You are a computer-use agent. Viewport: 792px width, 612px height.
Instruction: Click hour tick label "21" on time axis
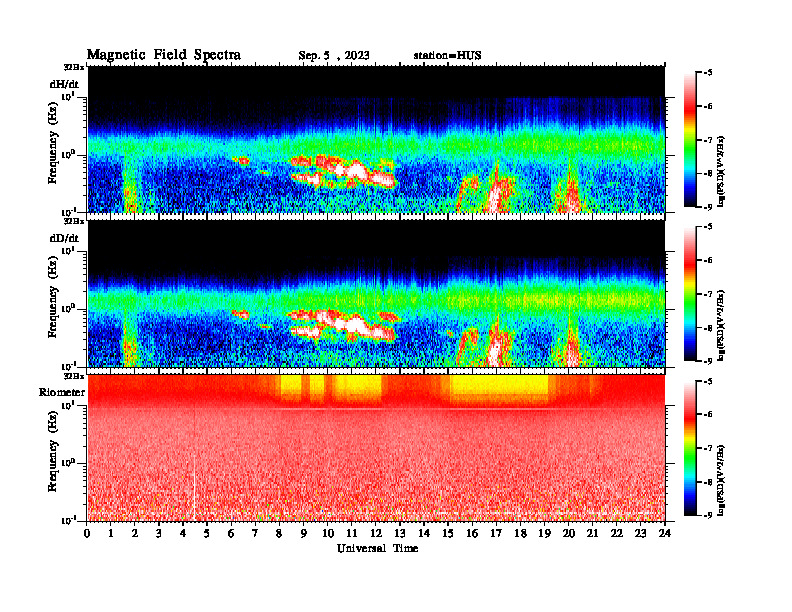592,533
